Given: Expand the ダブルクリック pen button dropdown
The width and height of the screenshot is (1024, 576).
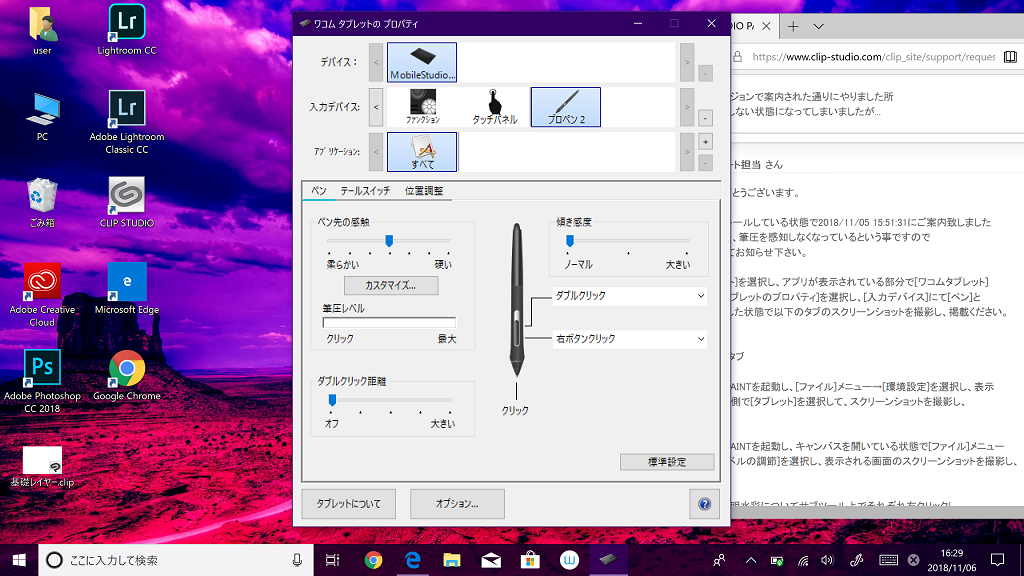Looking at the screenshot, I should click(630, 296).
